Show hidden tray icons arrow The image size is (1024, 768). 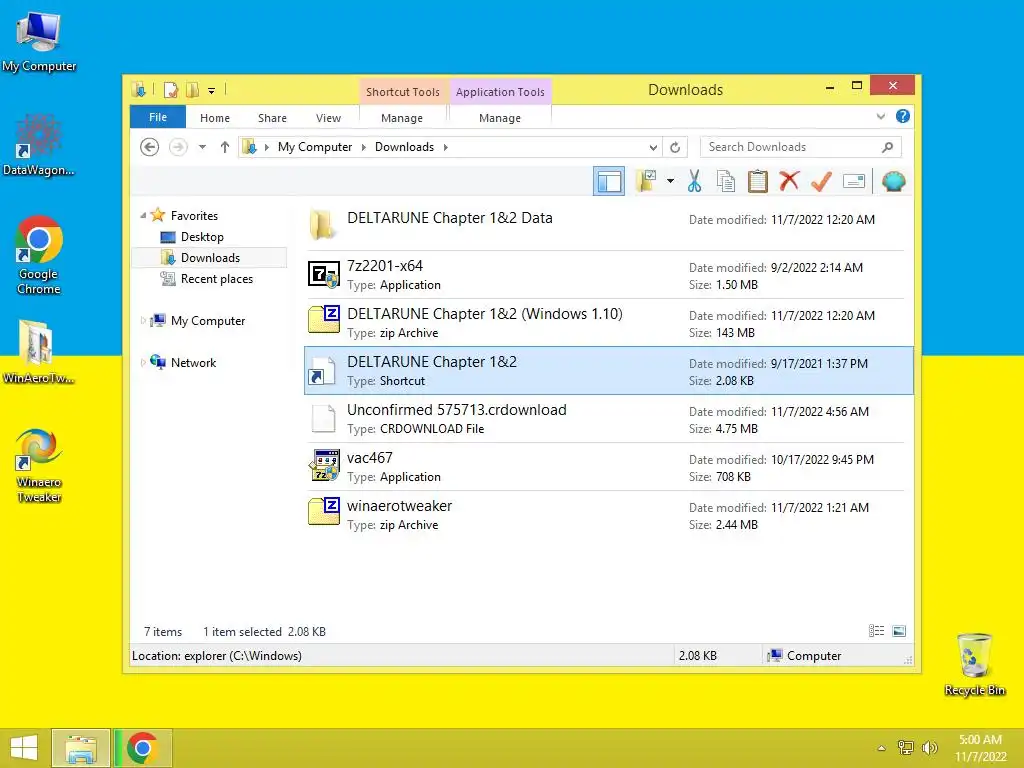(x=881, y=748)
